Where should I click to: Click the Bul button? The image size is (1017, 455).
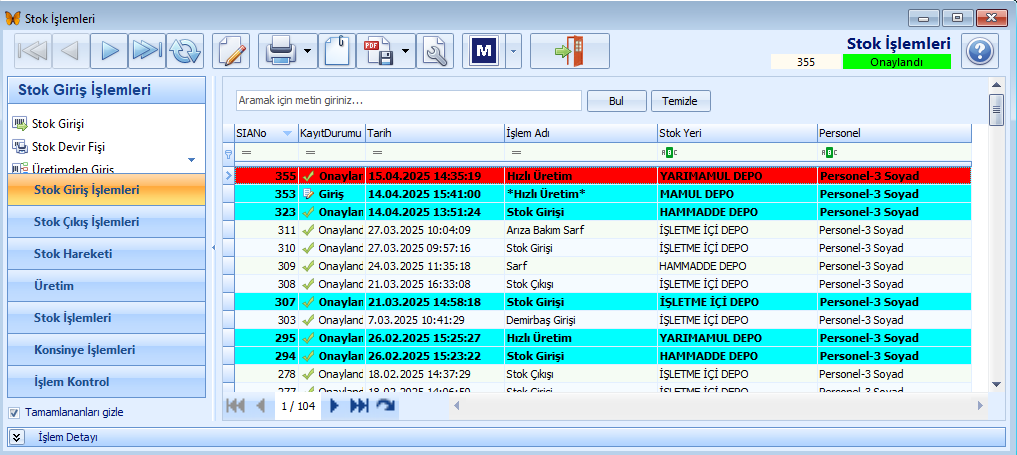(x=617, y=101)
